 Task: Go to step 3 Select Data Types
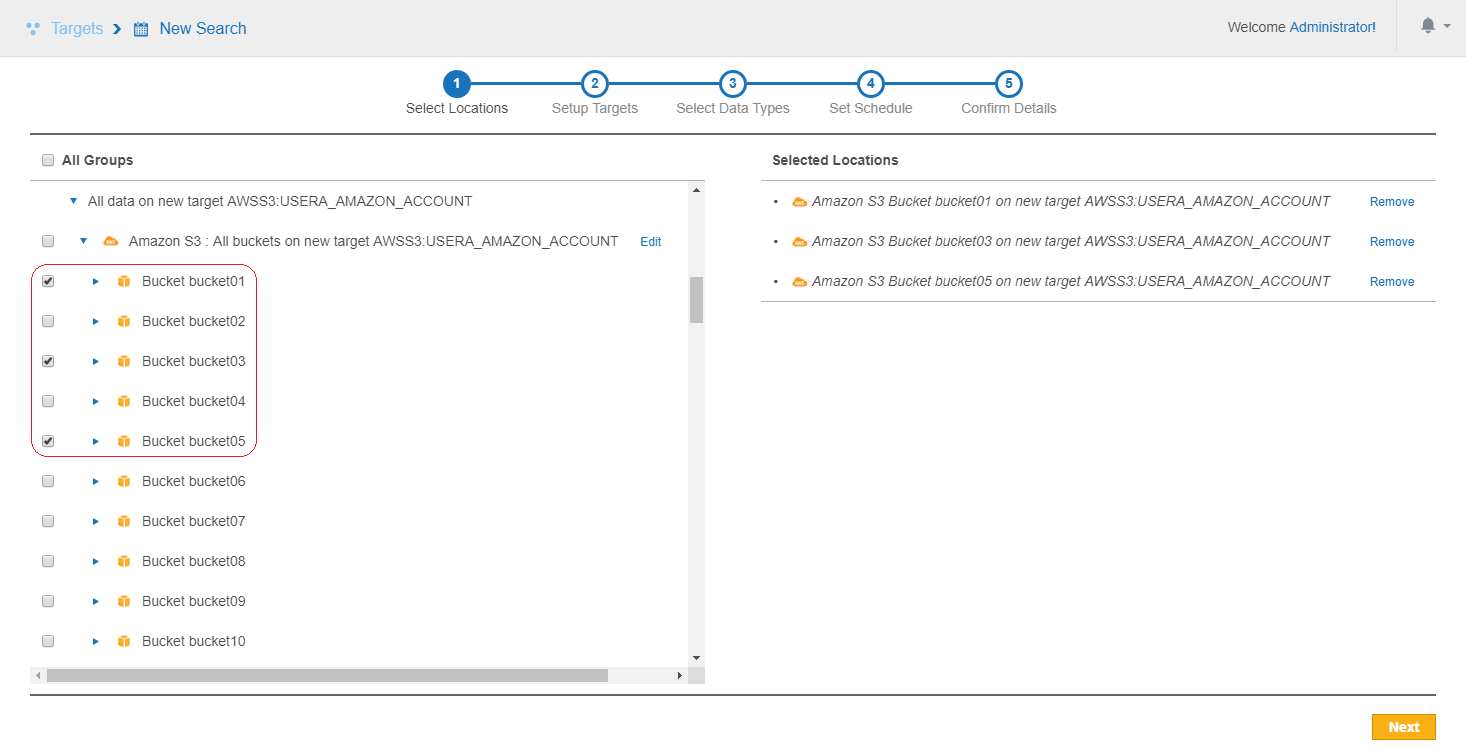tap(733, 85)
